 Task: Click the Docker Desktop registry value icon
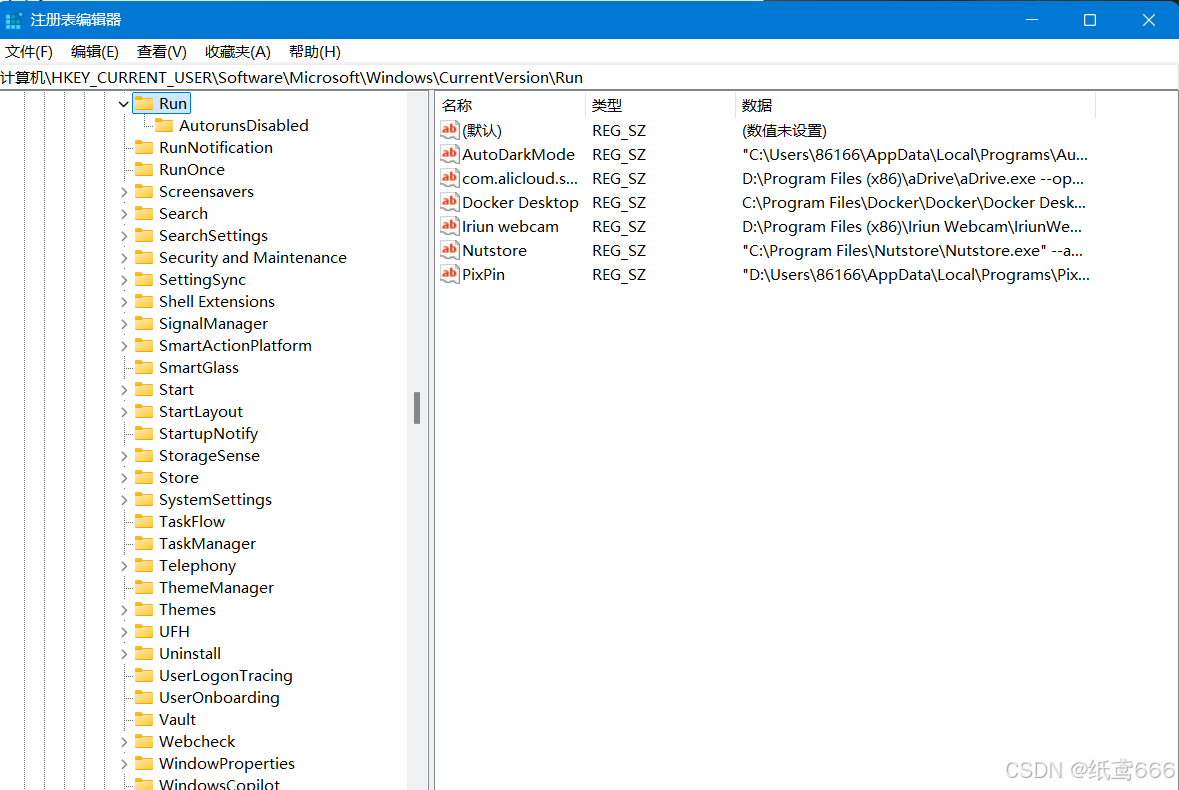(449, 202)
